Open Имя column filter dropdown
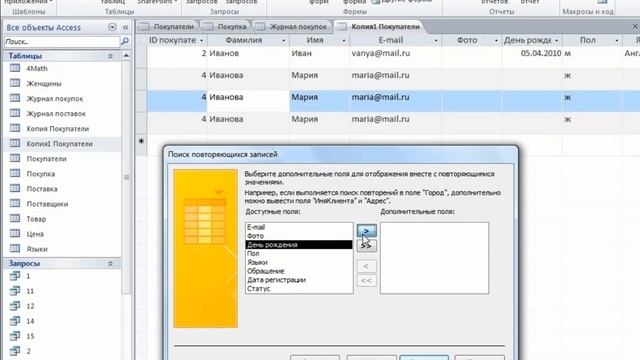640x360 pixels. (x=344, y=40)
